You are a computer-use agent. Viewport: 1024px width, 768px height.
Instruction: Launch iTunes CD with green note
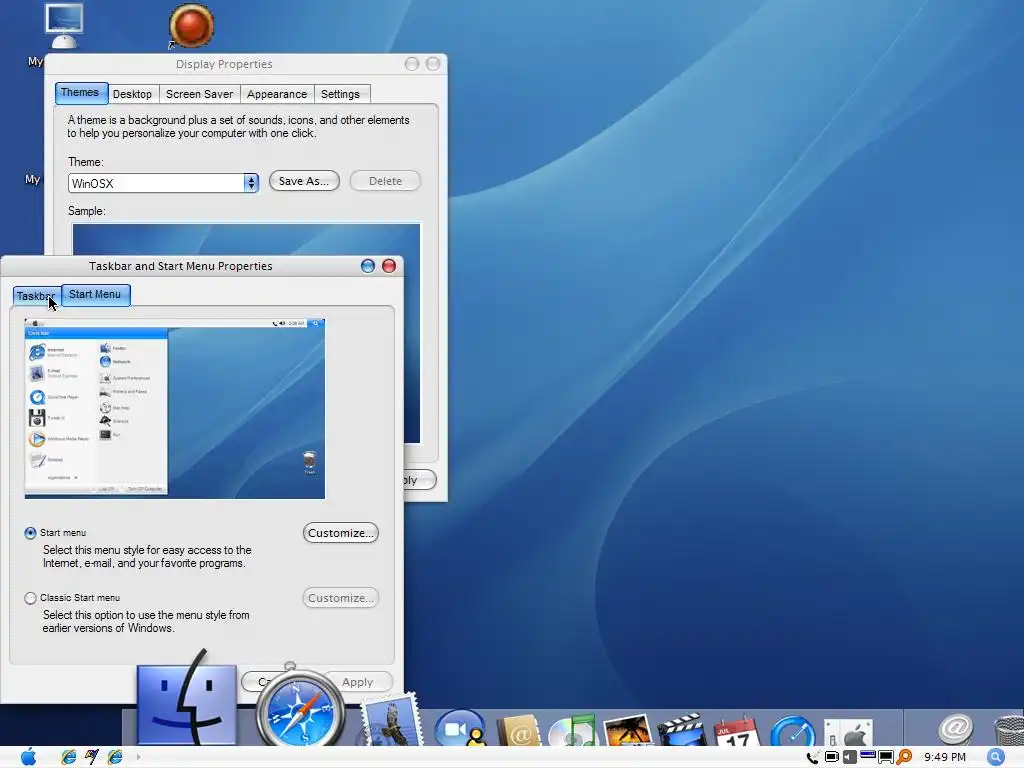(573, 730)
